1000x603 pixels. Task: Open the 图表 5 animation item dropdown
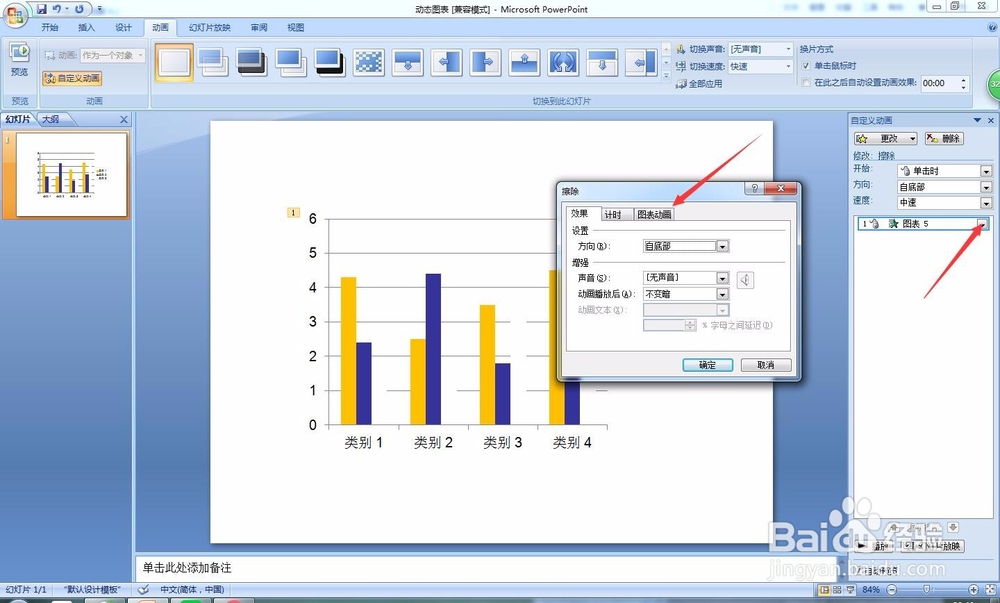click(983, 224)
